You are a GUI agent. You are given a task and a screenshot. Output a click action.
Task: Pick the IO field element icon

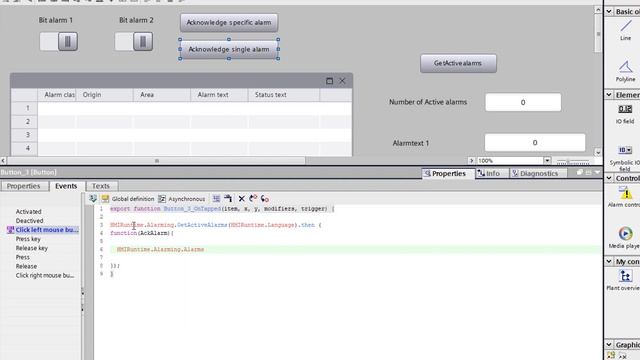pyautogui.click(x=625, y=109)
